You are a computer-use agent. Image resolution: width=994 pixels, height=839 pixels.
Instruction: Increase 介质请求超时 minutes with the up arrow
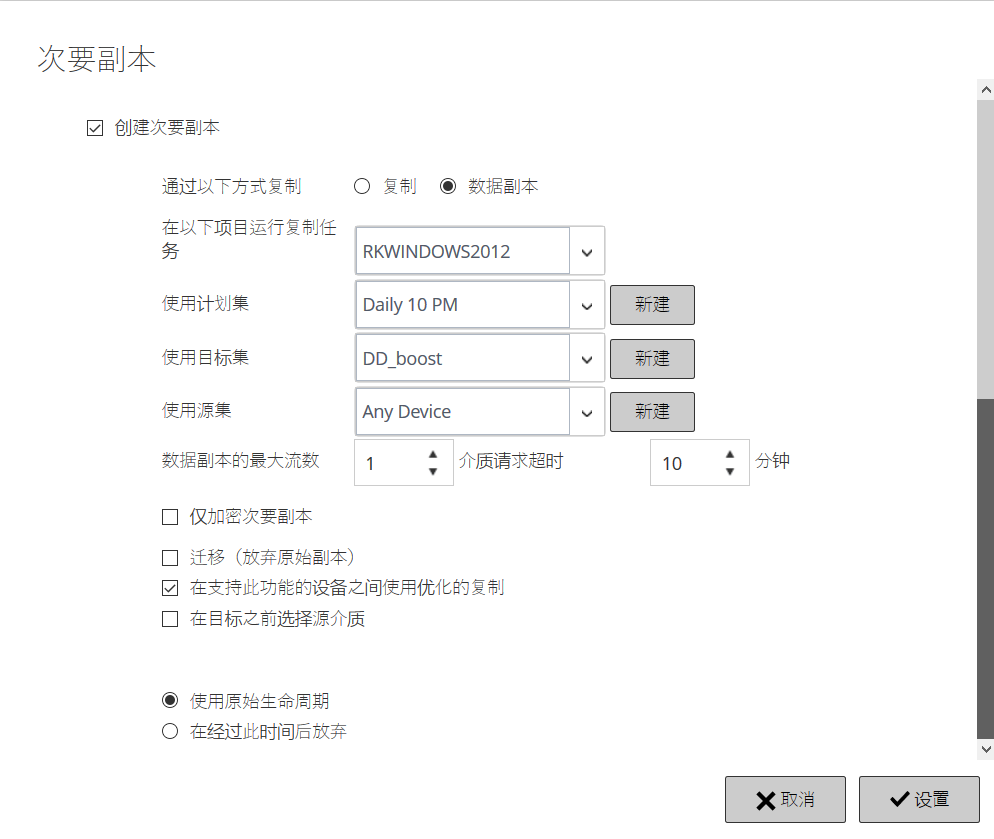coord(730,455)
